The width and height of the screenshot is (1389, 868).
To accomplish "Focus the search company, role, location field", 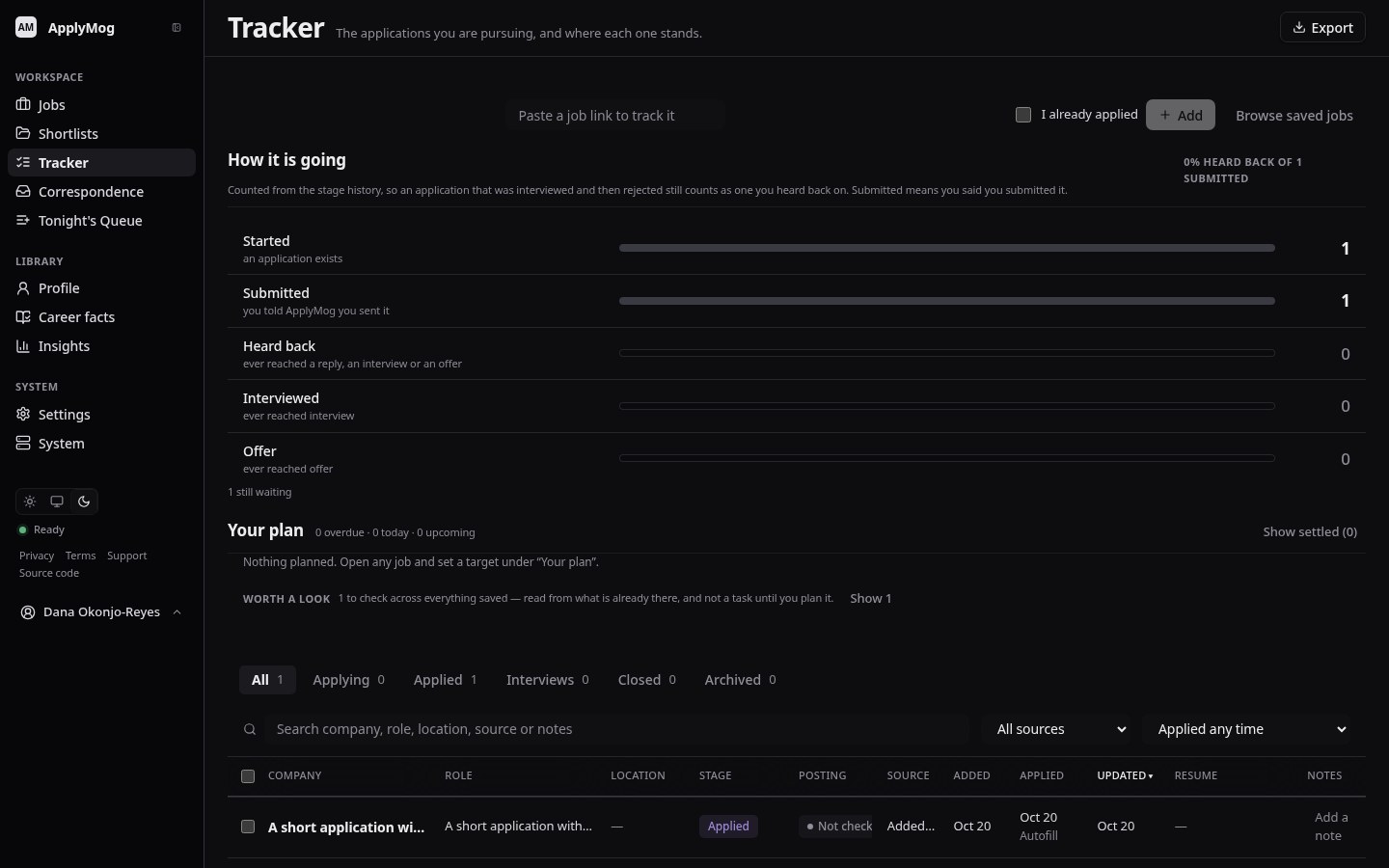I will coord(617,729).
